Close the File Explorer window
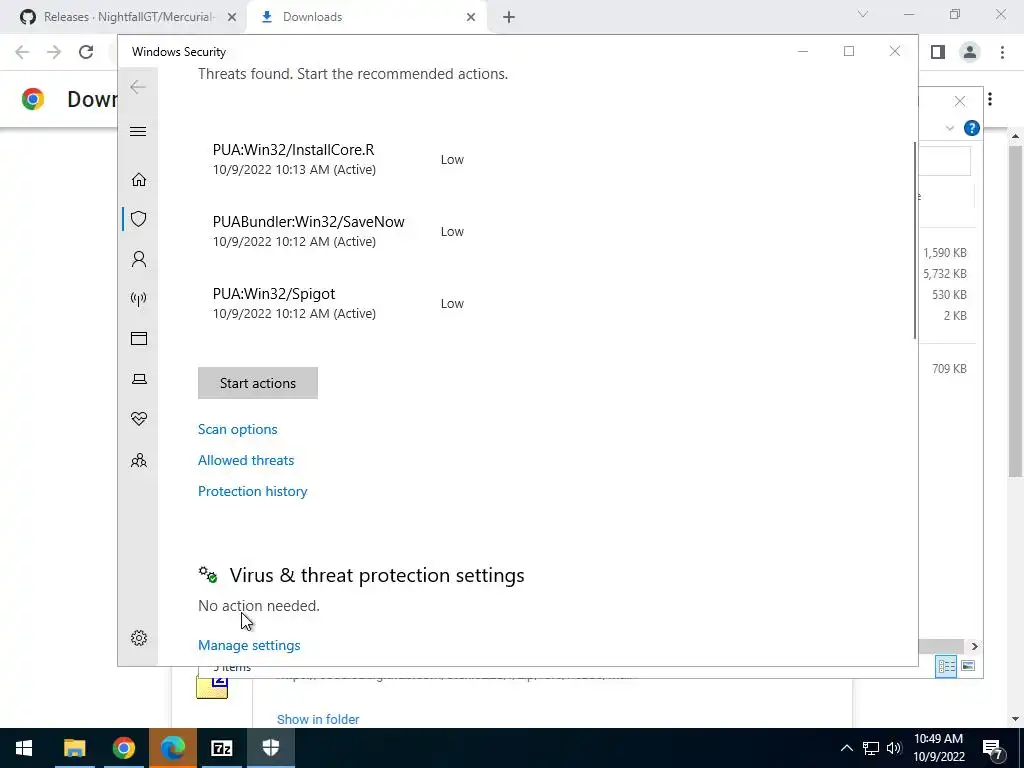1024x768 pixels. (959, 101)
